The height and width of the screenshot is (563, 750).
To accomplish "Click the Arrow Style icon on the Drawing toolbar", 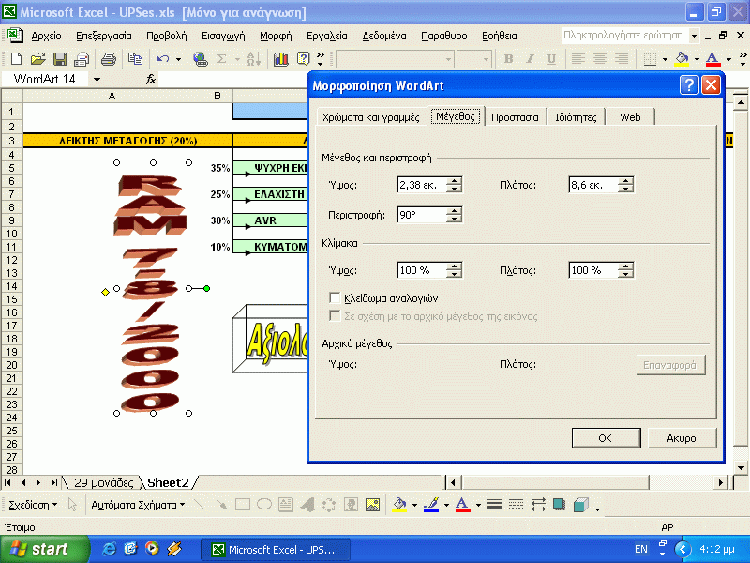I will tap(538, 505).
